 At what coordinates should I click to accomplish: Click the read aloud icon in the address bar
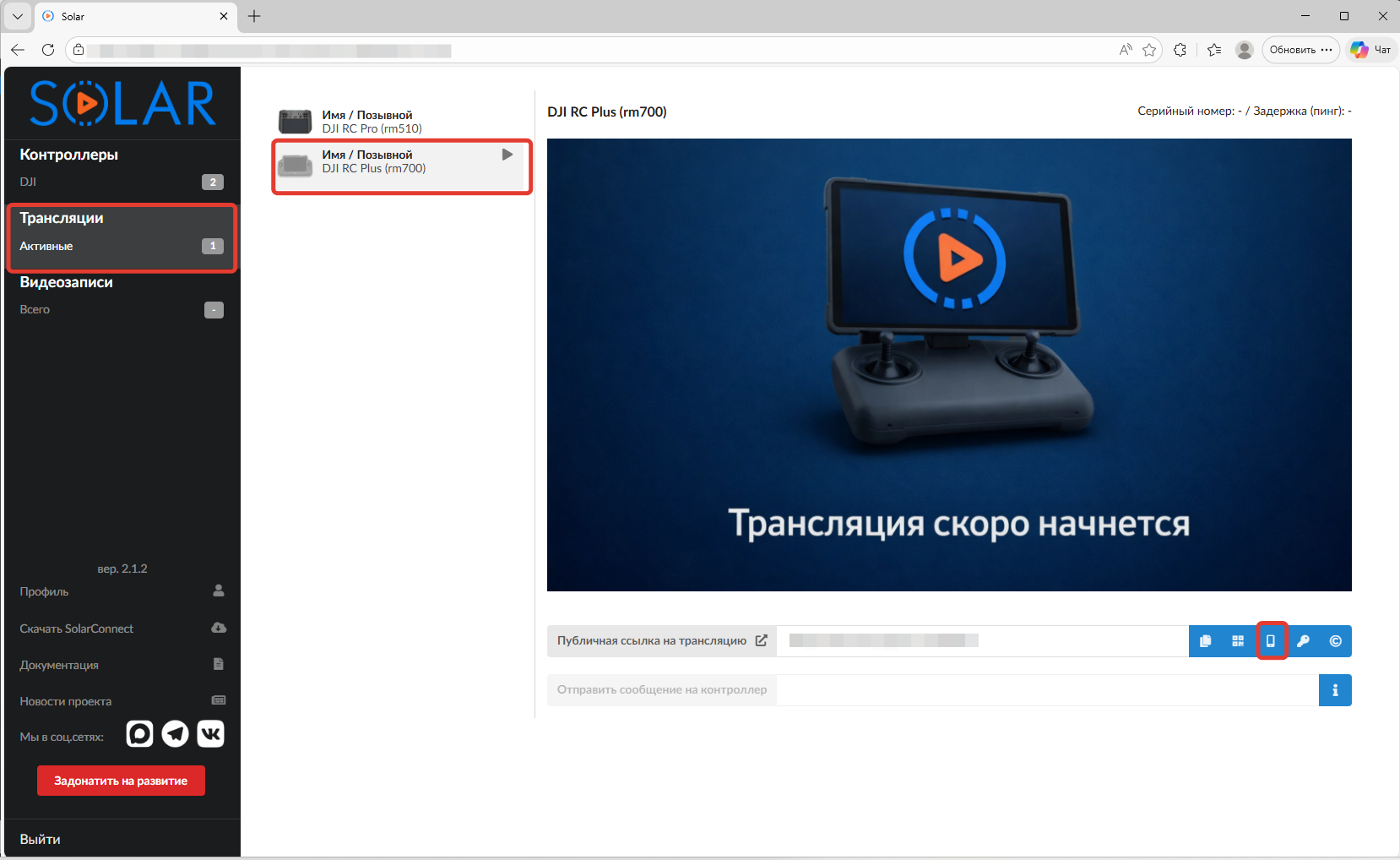[1126, 50]
